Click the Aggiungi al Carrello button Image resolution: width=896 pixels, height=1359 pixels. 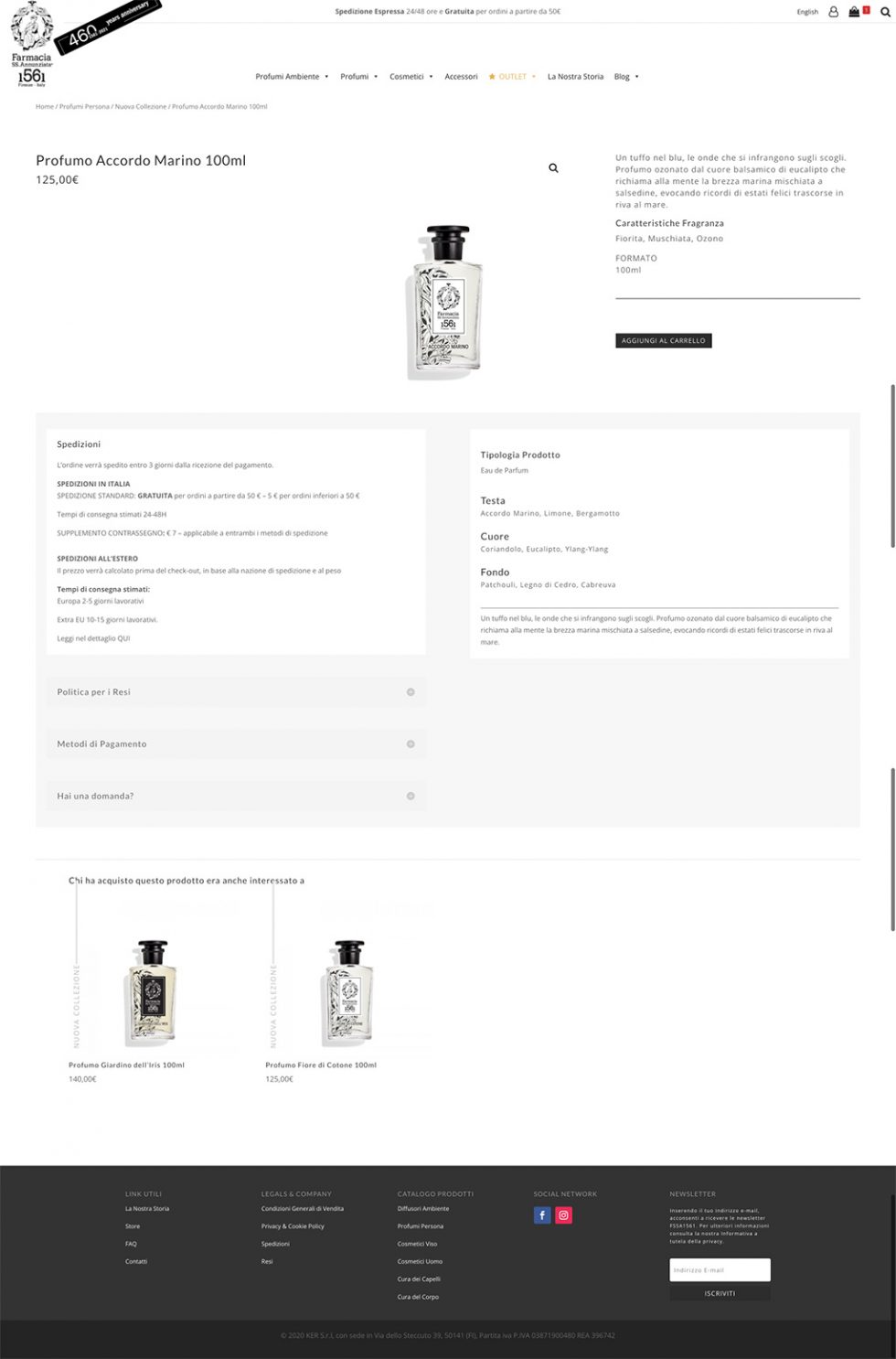[x=664, y=340]
